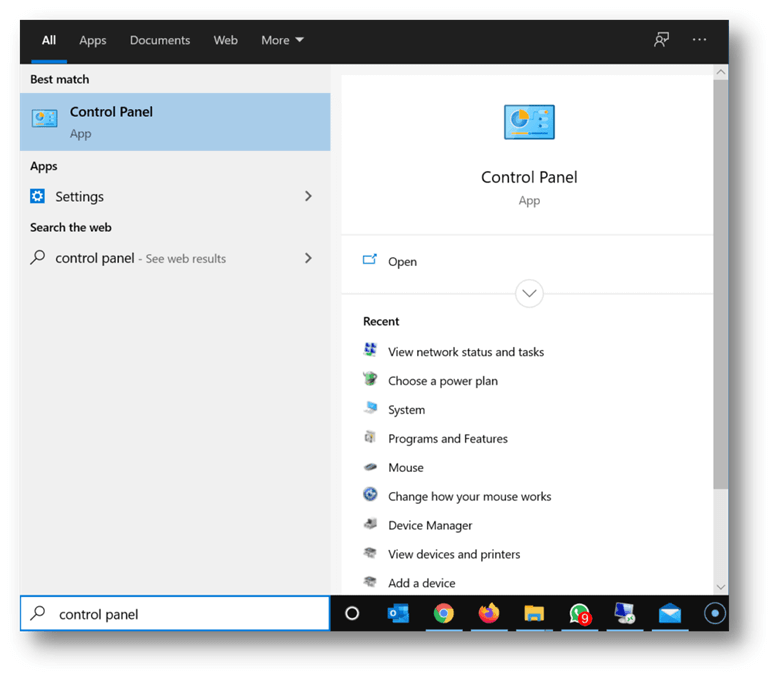Click the search box containing 'control panel'
775x678 pixels.
coord(175,613)
